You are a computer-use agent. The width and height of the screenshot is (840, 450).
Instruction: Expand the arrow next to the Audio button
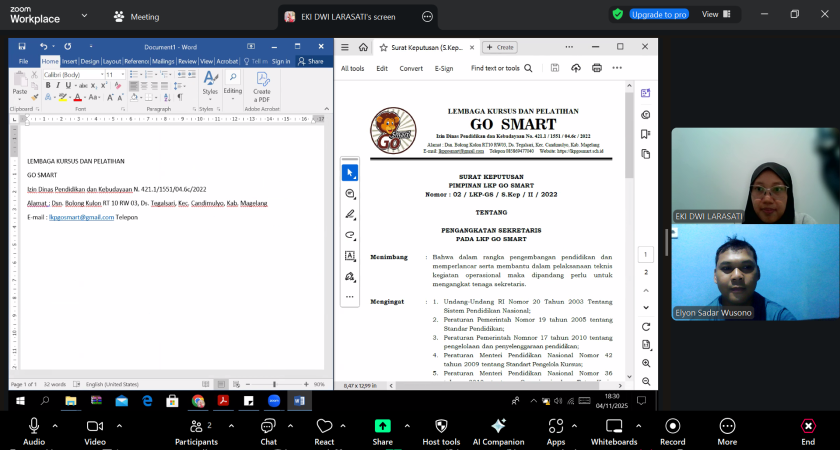(x=55, y=424)
